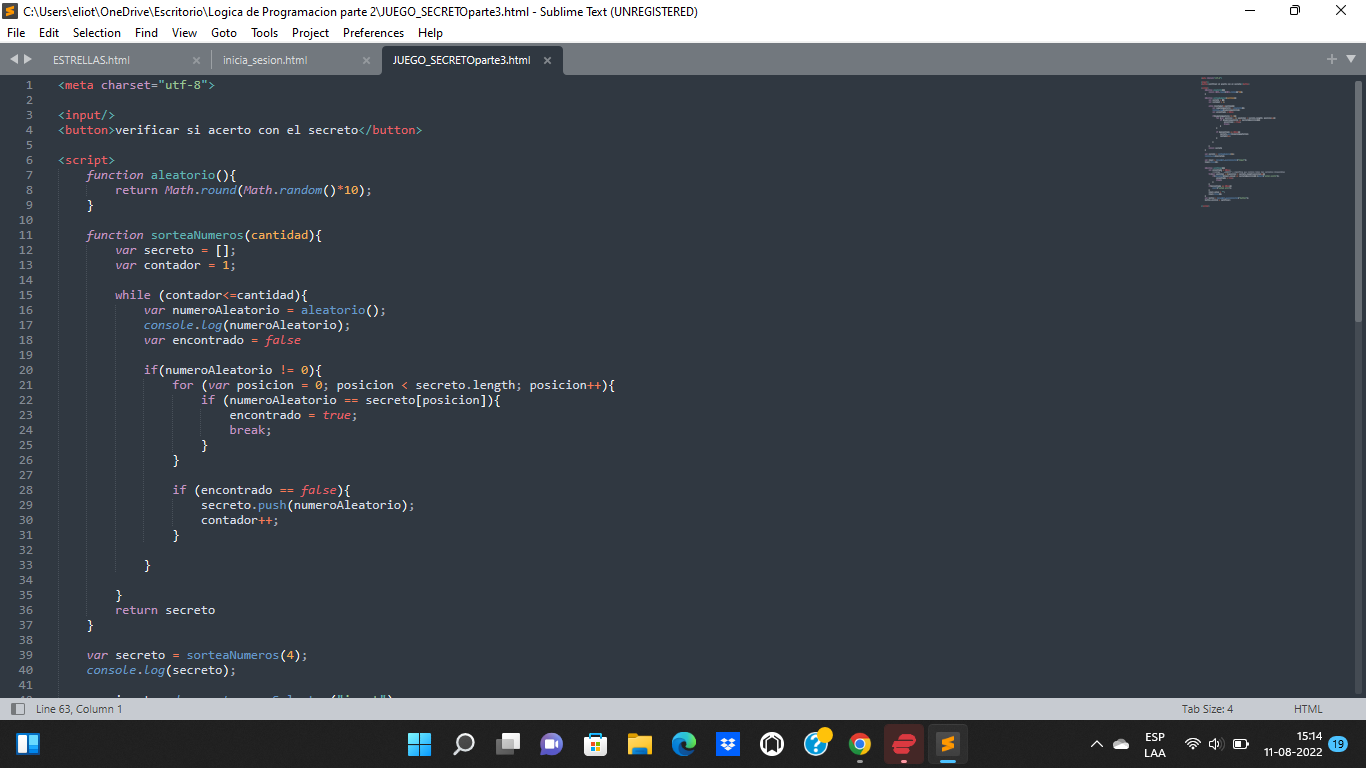Open the tab list dropdown arrow
Viewport: 1366px width, 768px height.
click(1350, 59)
